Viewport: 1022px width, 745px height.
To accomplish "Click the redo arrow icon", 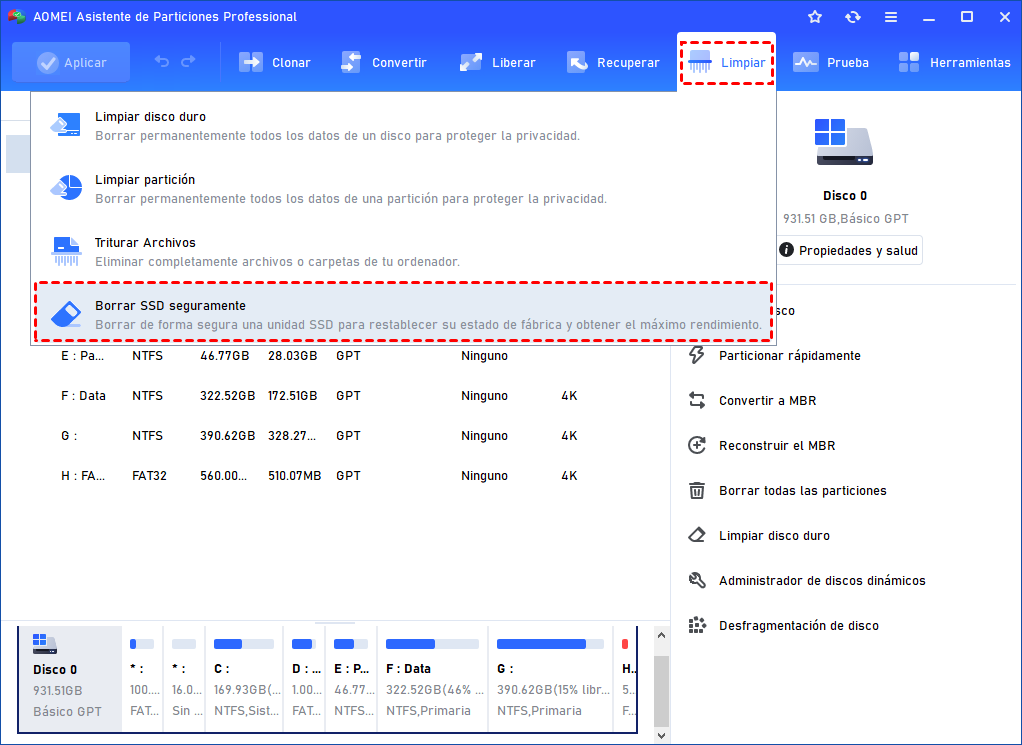I will [188, 62].
